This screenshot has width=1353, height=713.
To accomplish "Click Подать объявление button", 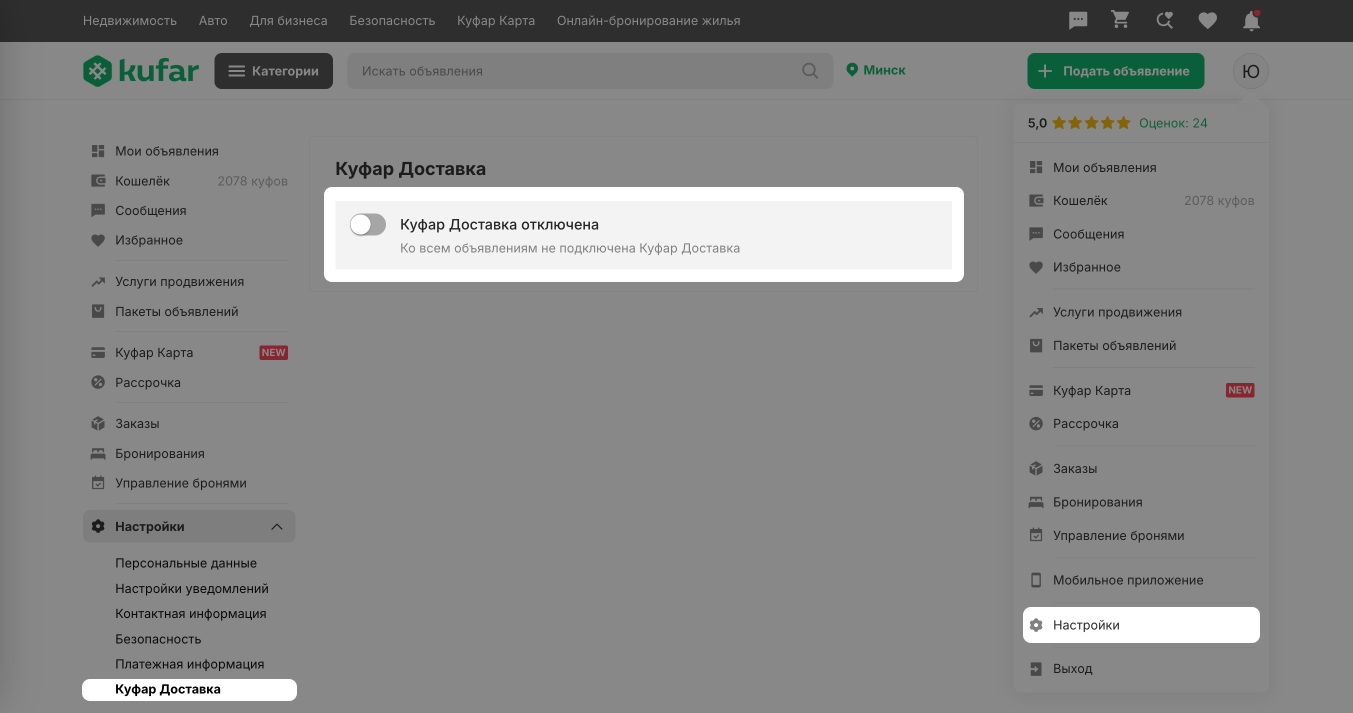I will tap(1115, 71).
